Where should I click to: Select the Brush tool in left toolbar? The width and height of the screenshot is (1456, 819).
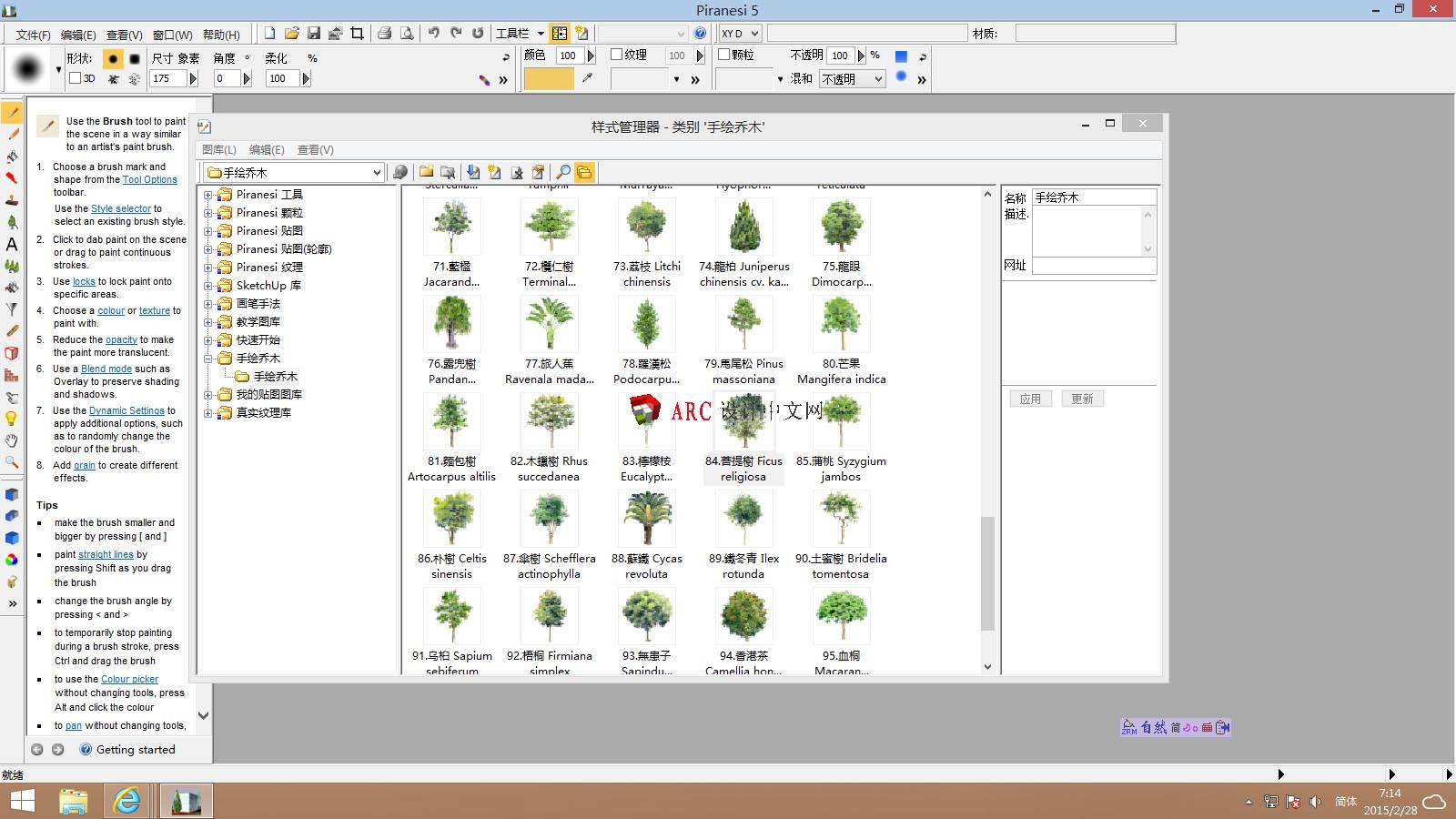coord(12,113)
